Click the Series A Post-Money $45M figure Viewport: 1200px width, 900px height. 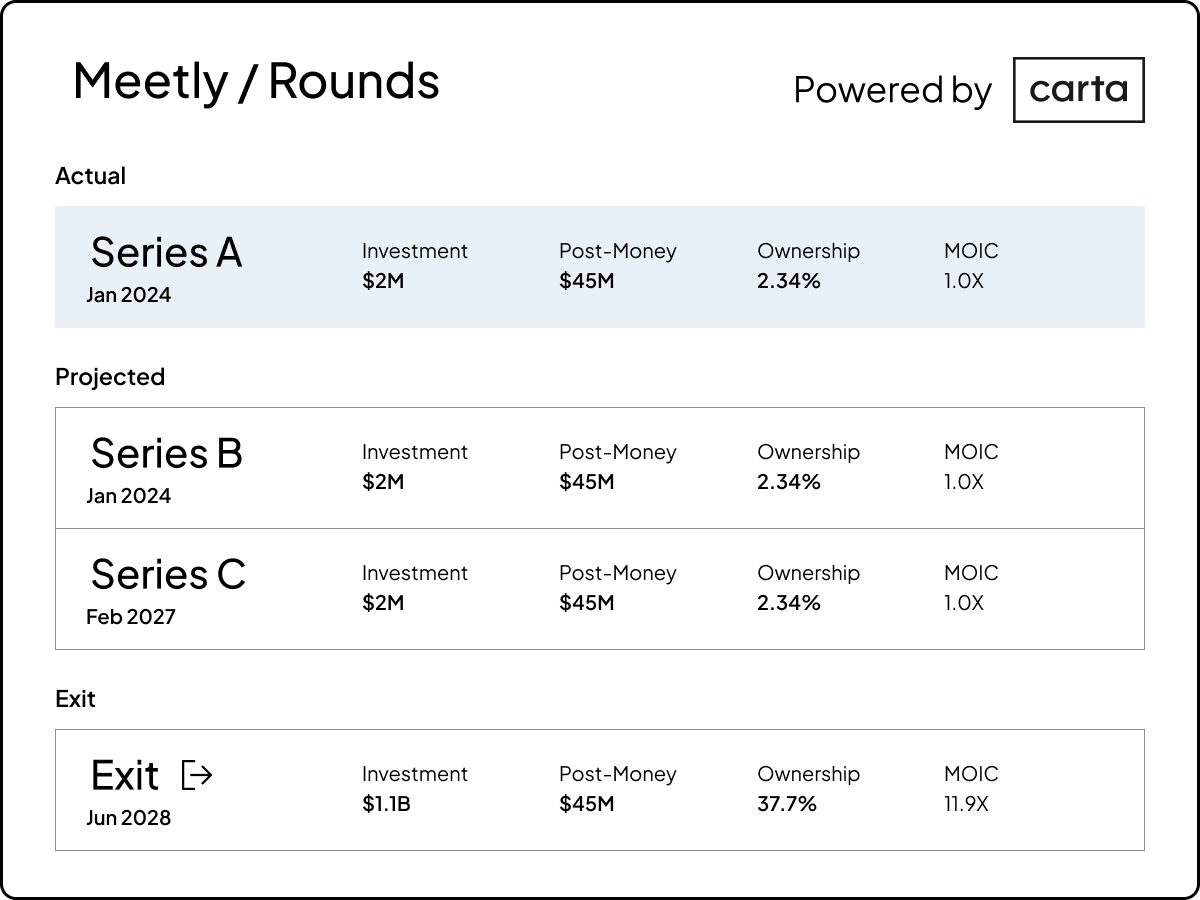[587, 282]
